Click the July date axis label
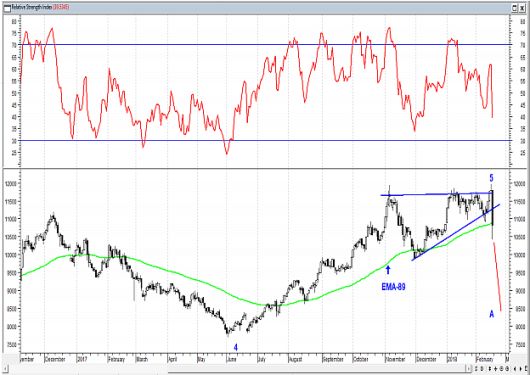Screen dimensions: 530x375 click(262, 359)
